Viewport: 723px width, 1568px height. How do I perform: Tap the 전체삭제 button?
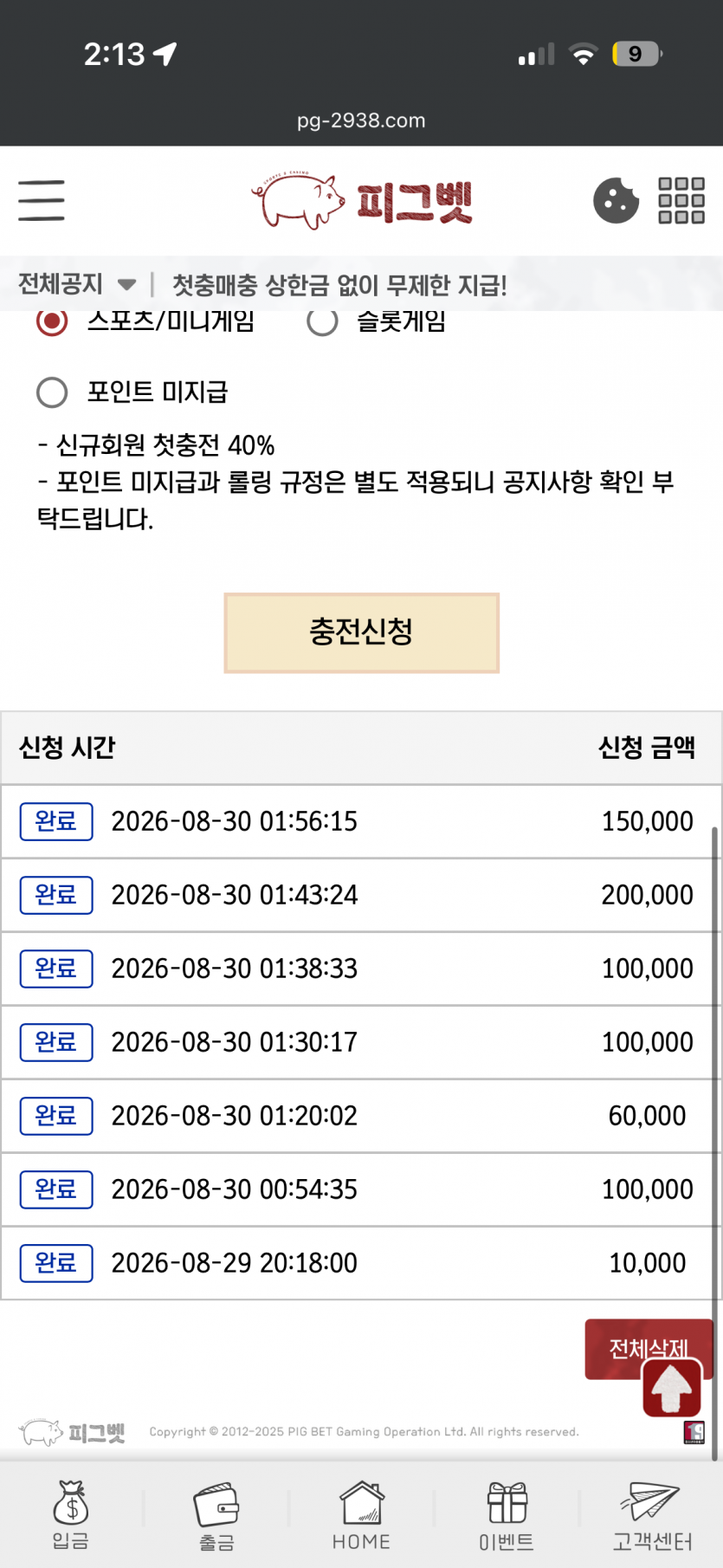[649, 1349]
